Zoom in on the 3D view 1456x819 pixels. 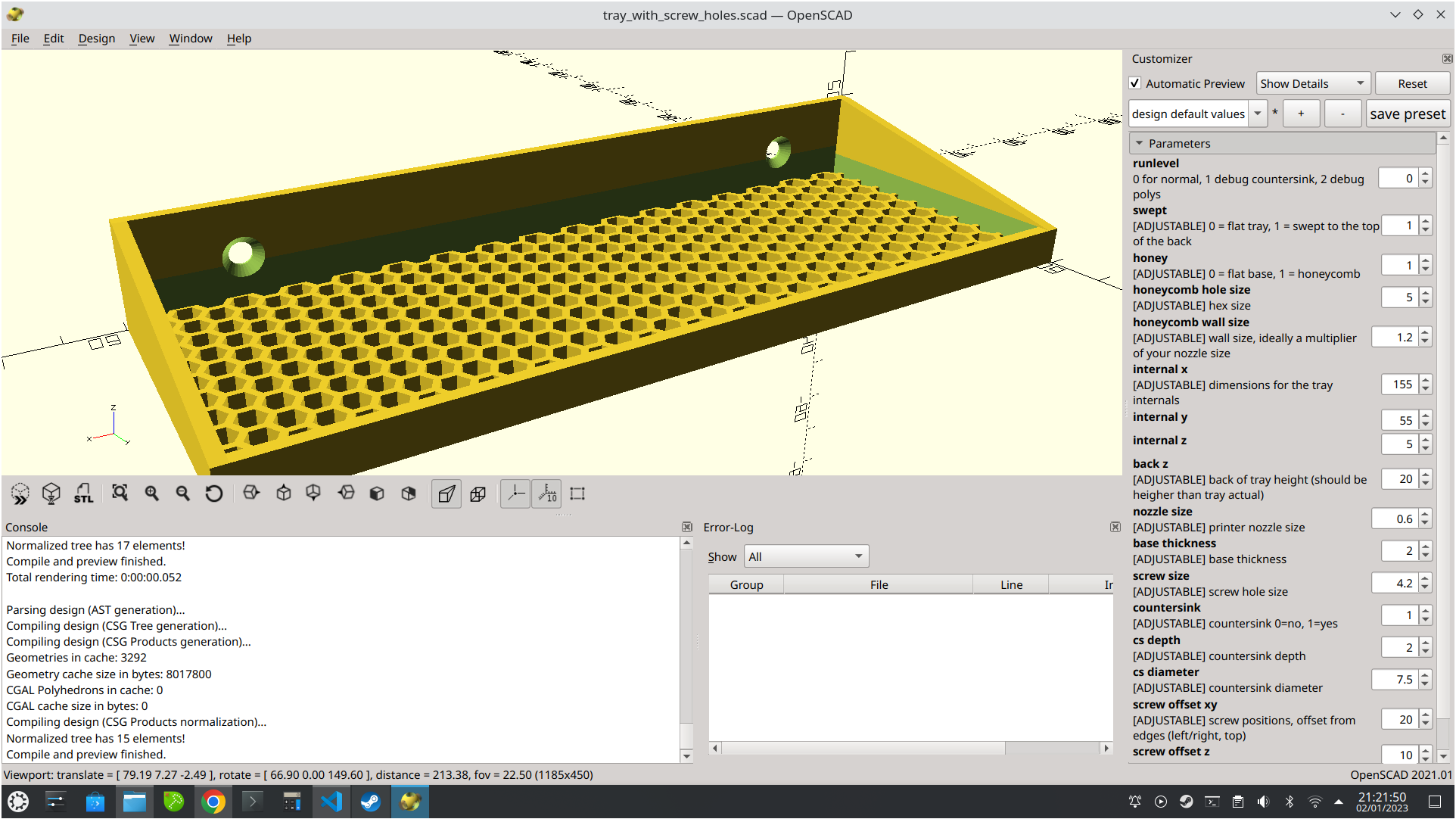[152, 494]
